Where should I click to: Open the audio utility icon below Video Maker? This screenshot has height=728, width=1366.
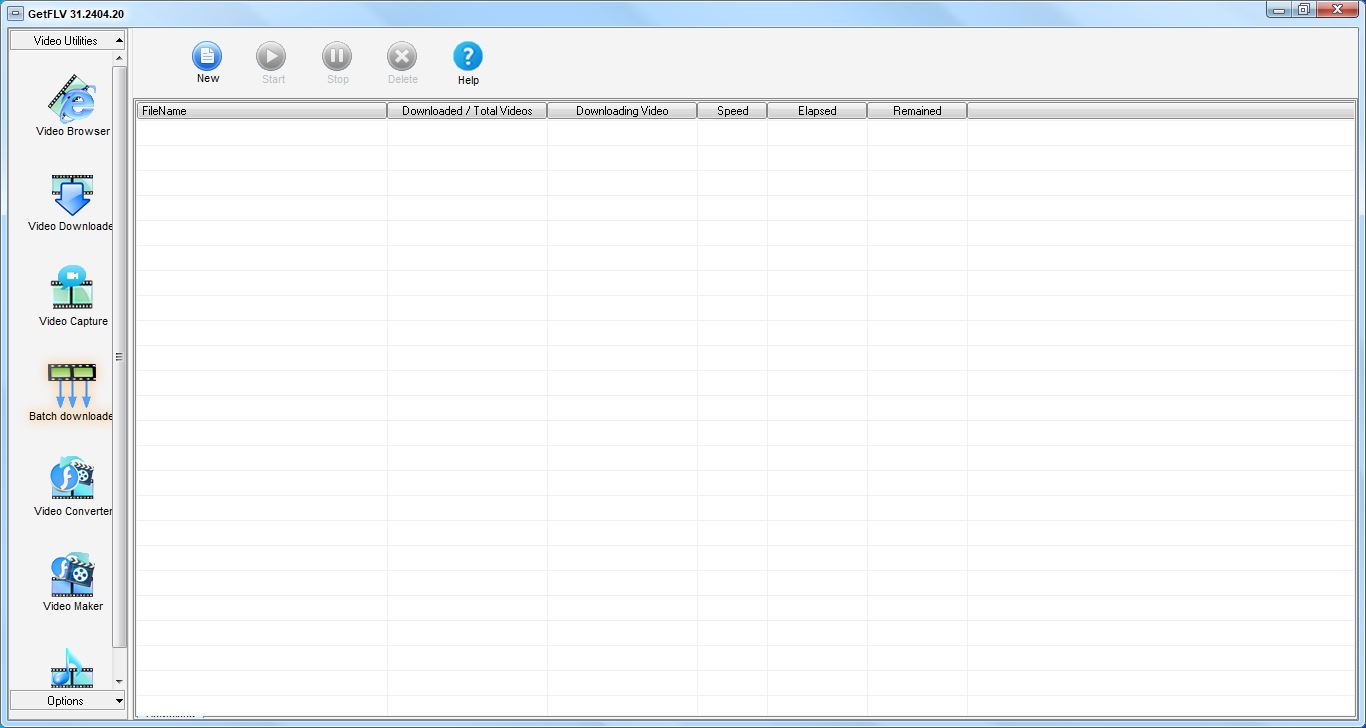tap(72, 667)
